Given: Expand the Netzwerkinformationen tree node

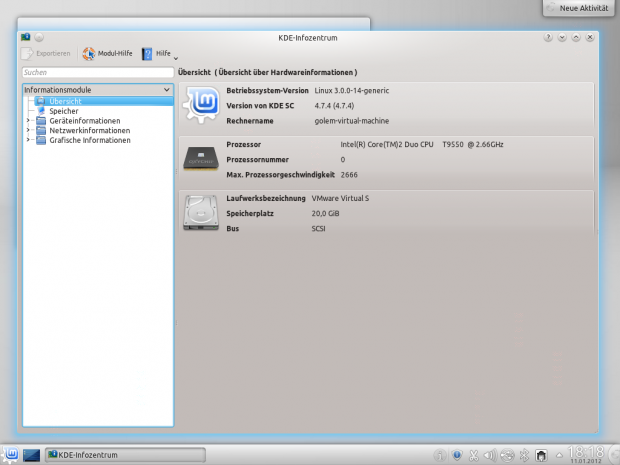Looking at the screenshot, I should pos(28,130).
